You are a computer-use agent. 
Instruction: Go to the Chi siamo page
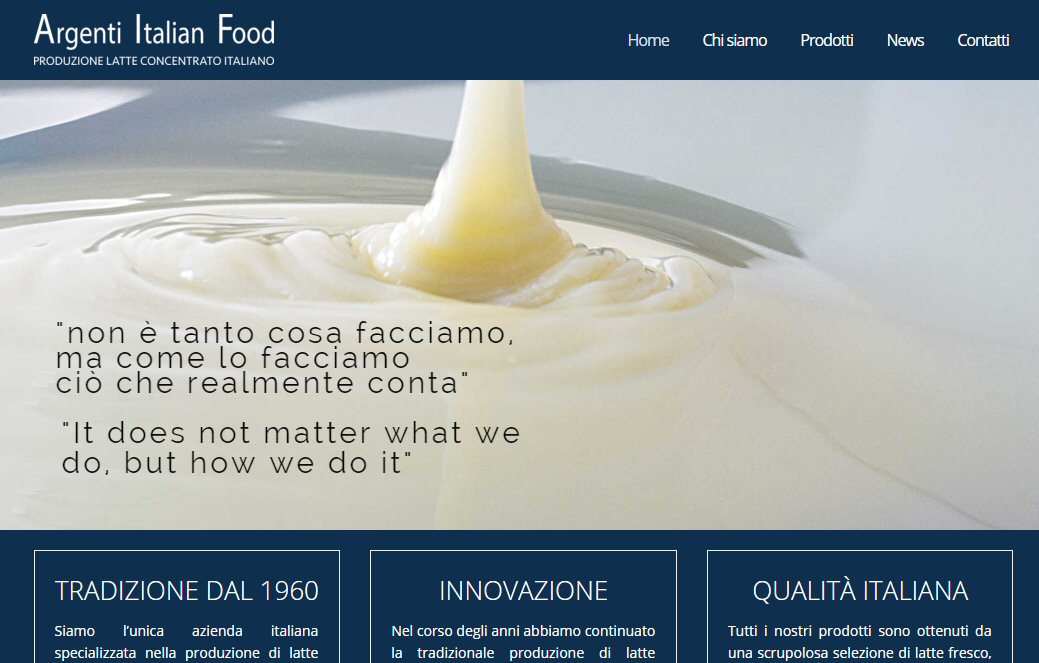point(734,40)
